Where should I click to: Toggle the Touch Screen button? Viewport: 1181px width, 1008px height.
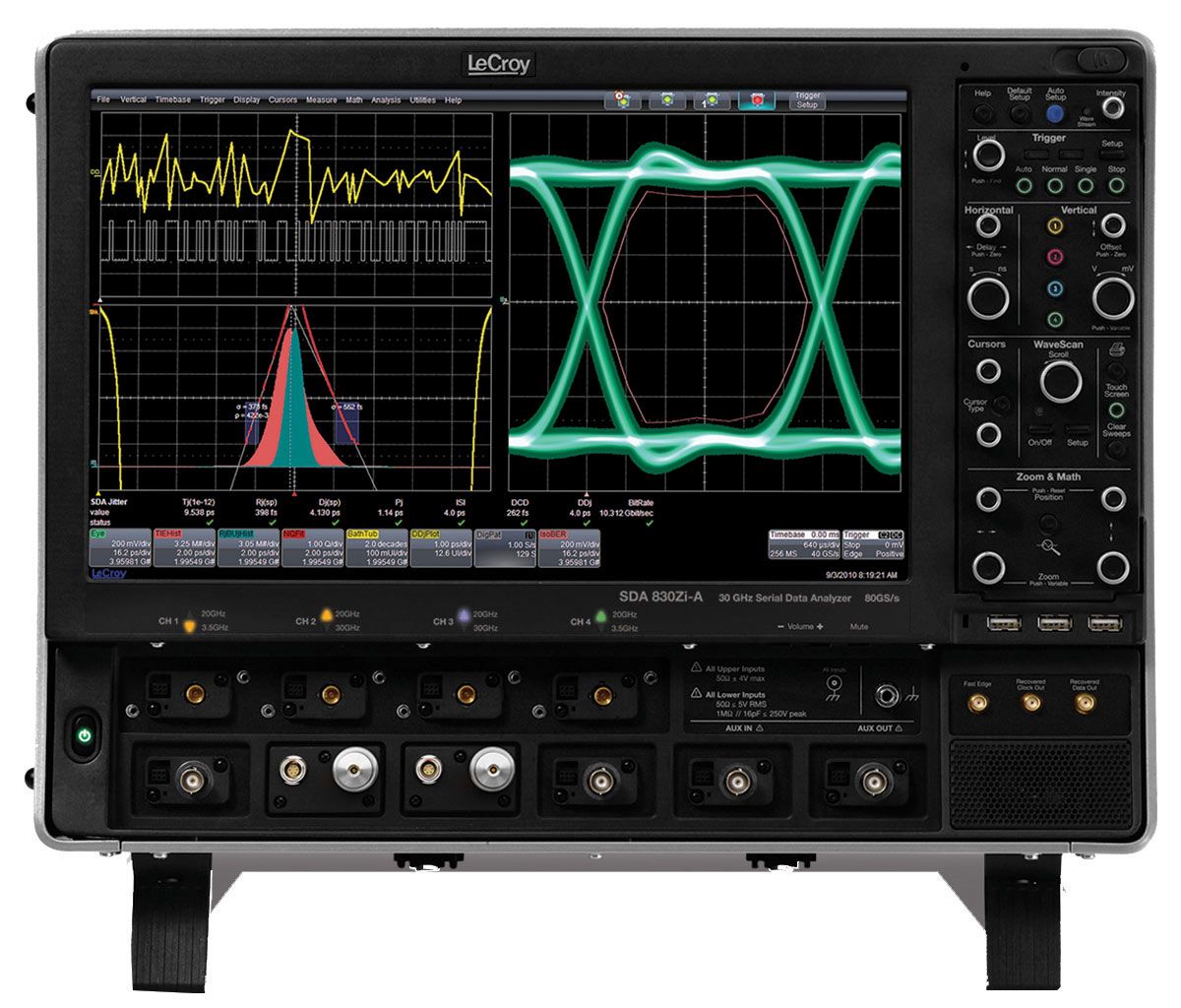click(x=1117, y=409)
